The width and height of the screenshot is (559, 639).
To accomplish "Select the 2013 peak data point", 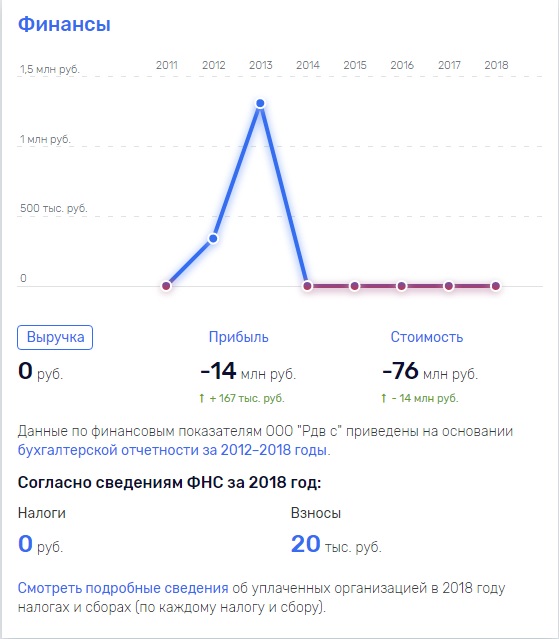I will click(260, 103).
